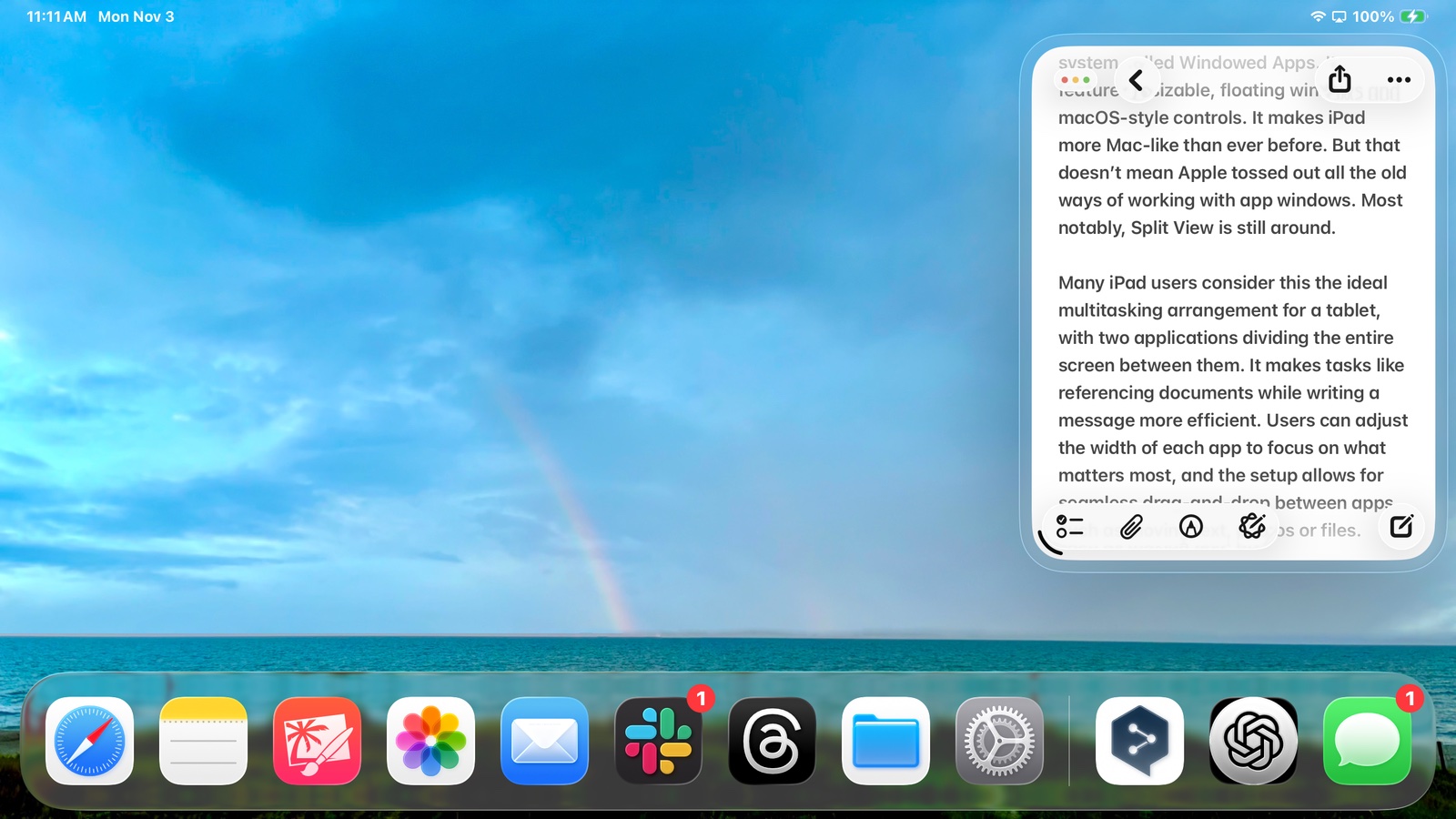Tap "Many iPad users consider this the ideal"
Screen dimensions: 1456x819
click(1223, 282)
